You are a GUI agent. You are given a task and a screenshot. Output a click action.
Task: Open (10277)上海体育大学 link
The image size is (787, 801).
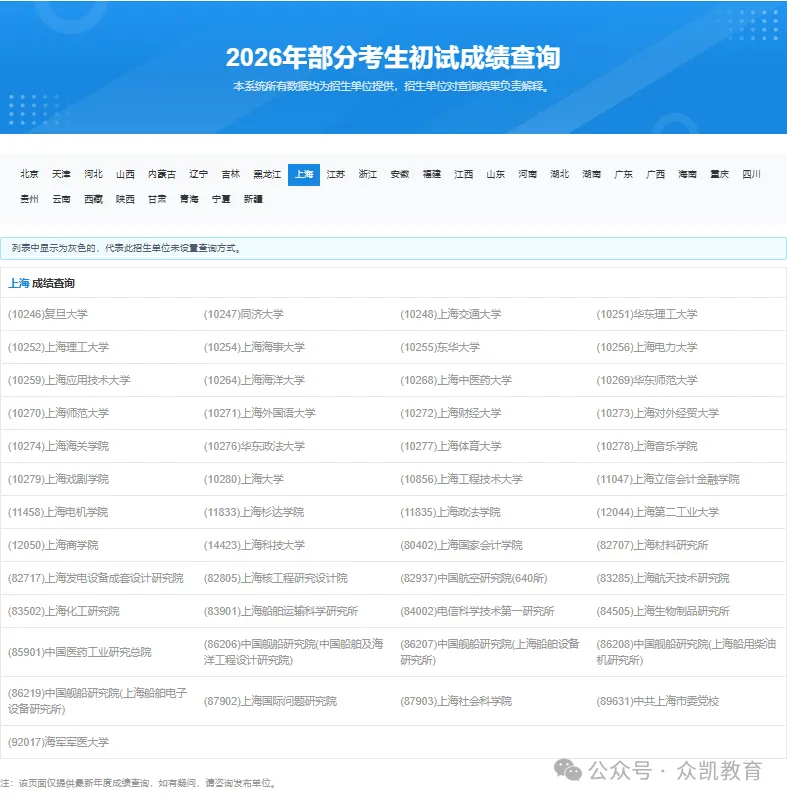coord(451,446)
